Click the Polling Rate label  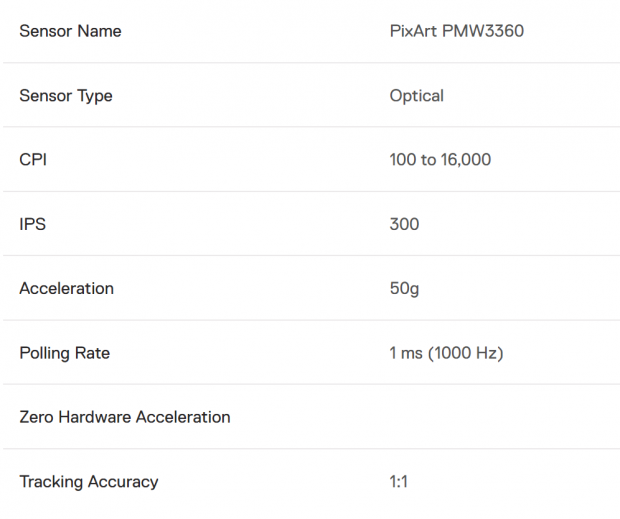65,353
